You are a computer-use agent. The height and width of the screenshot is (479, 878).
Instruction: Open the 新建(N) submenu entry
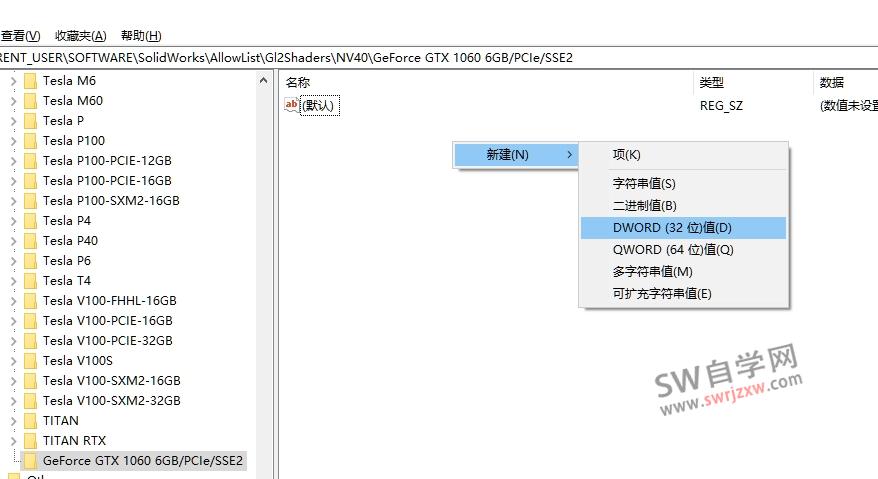click(515, 155)
